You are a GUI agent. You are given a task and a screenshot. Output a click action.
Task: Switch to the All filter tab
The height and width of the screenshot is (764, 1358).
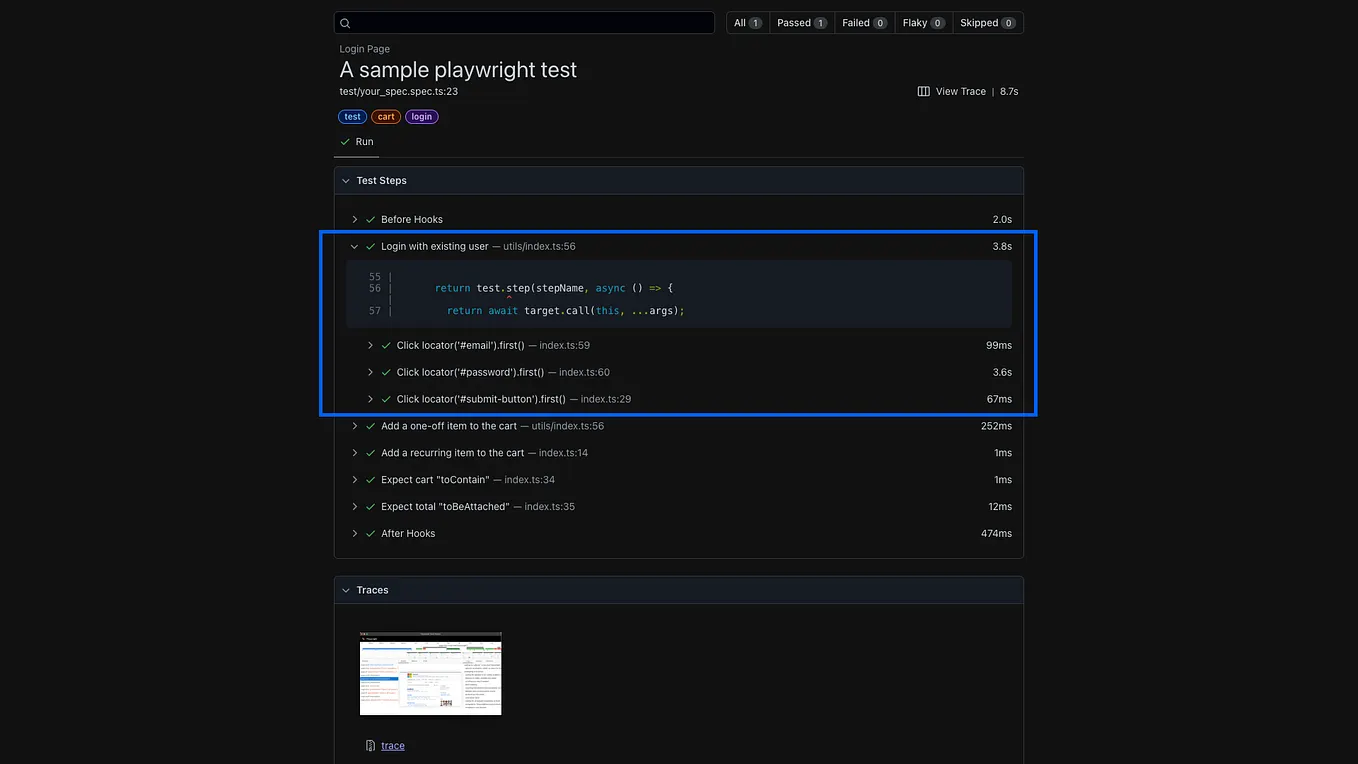tap(747, 22)
